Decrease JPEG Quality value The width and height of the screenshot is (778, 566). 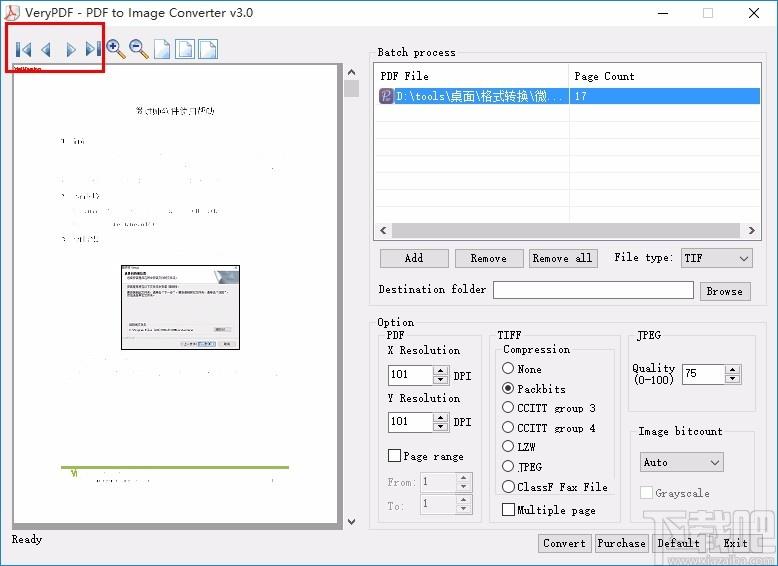click(x=732, y=378)
